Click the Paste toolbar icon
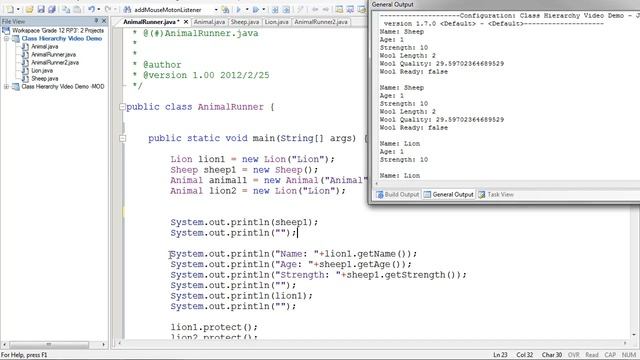Screen dimensions: 640x360 [77, 9]
